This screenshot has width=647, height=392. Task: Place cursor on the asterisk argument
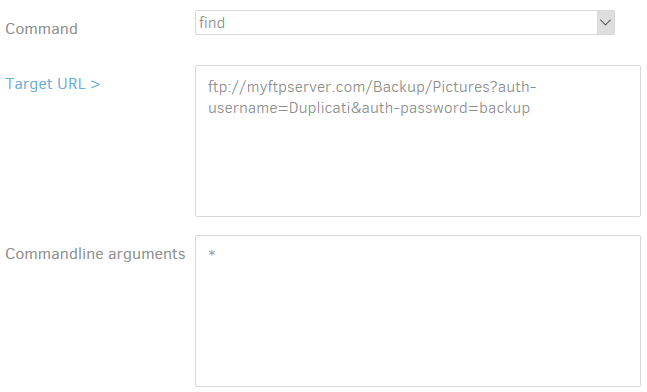pos(212,253)
